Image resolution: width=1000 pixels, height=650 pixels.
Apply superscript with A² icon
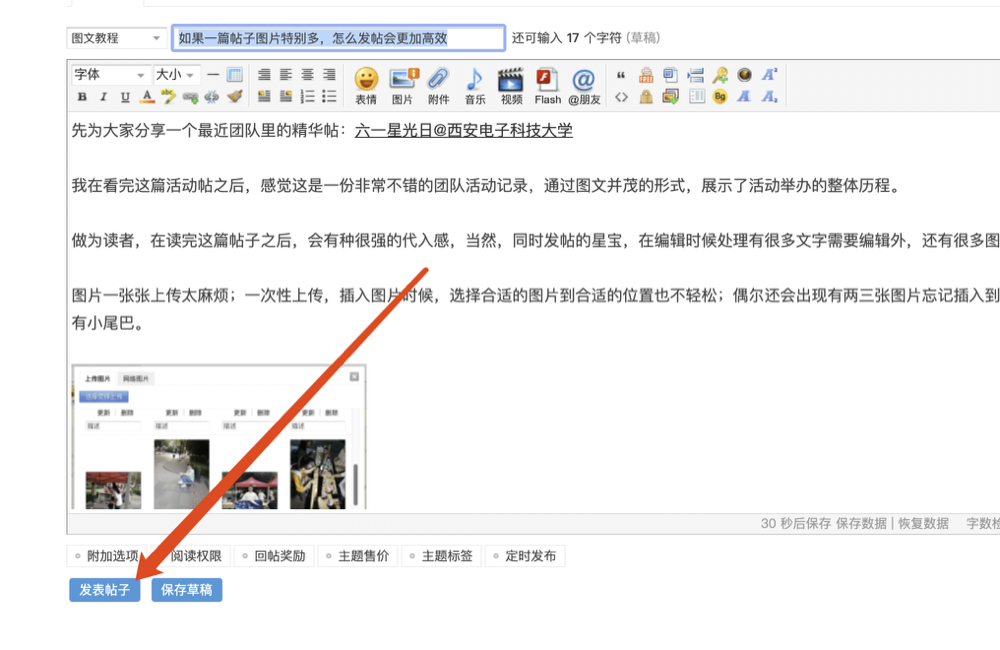pyautogui.click(x=769, y=75)
